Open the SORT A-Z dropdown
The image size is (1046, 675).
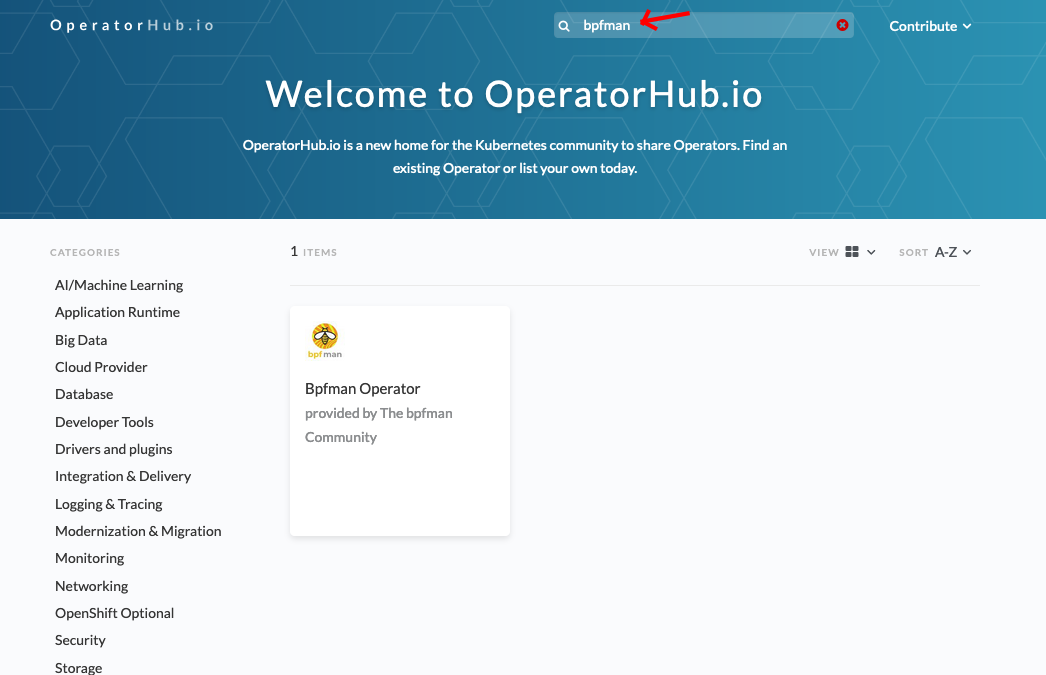pyautogui.click(x=946, y=252)
